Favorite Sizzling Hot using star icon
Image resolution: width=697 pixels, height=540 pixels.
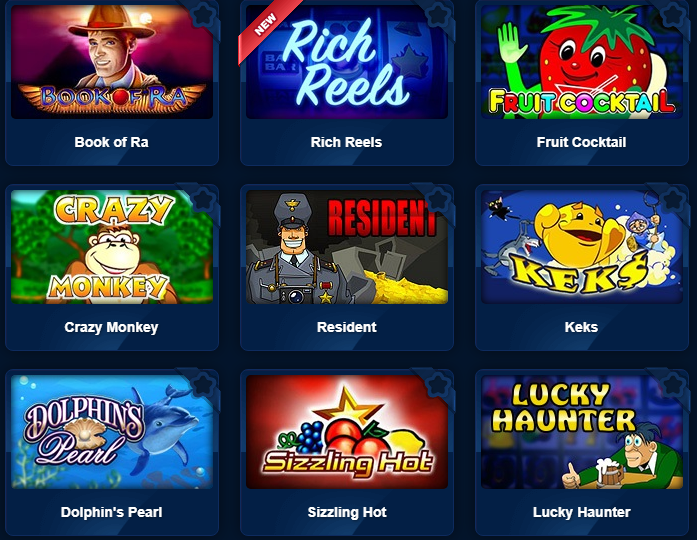point(439,384)
